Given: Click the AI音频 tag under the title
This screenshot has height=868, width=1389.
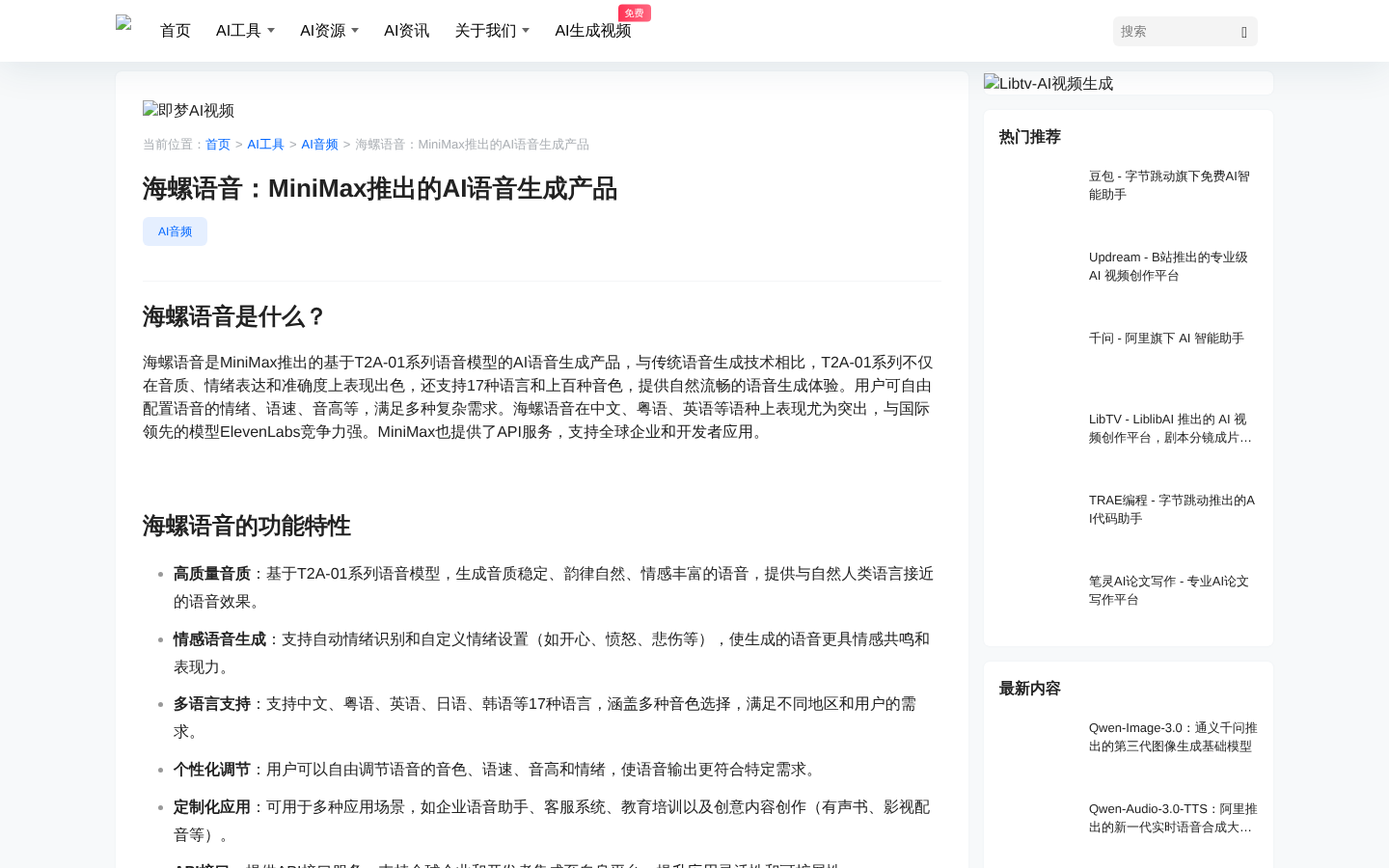Looking at the screenshot, I should 175,231.
